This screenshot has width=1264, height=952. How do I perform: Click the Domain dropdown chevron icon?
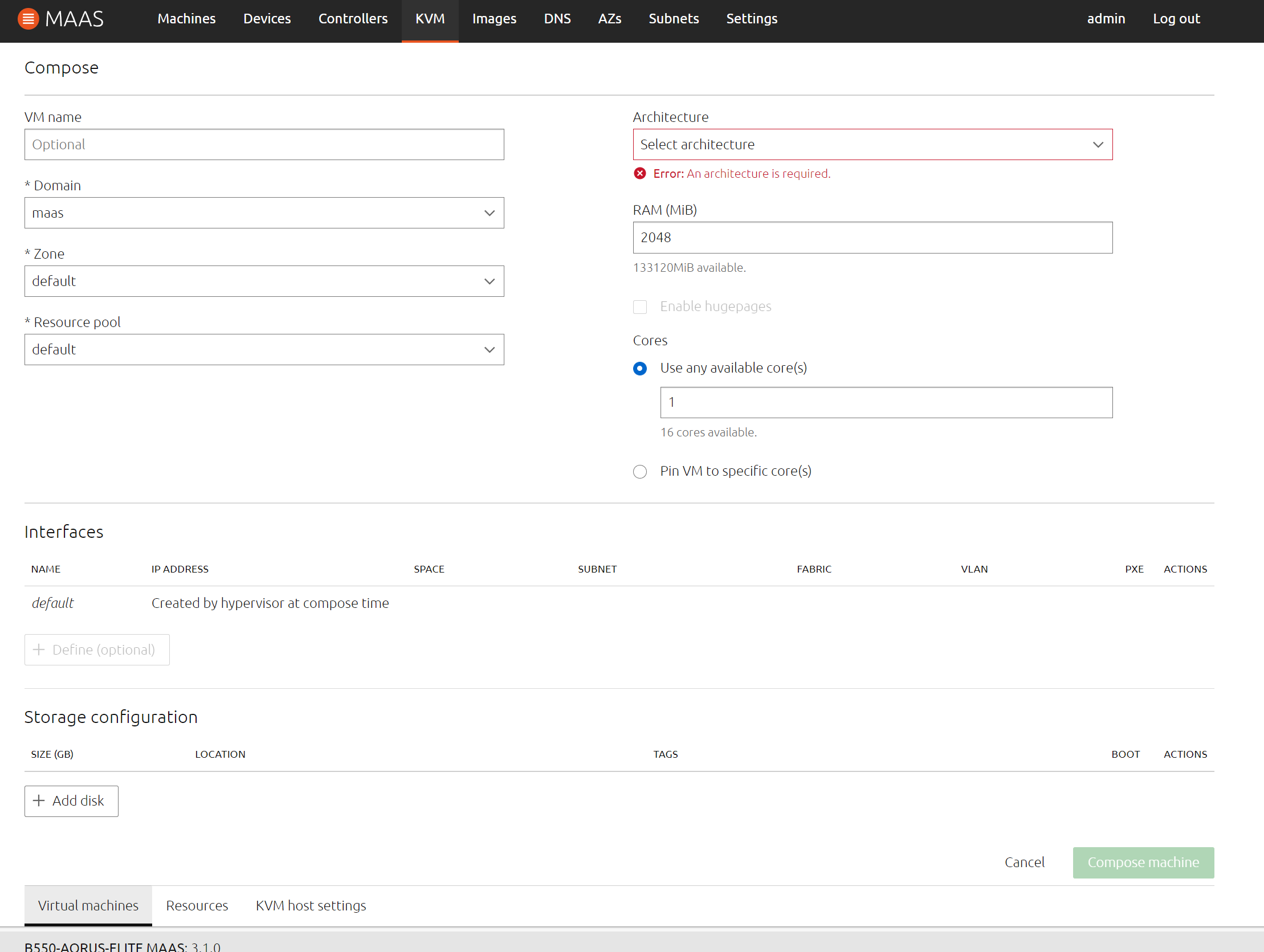(x=489, y=213)
